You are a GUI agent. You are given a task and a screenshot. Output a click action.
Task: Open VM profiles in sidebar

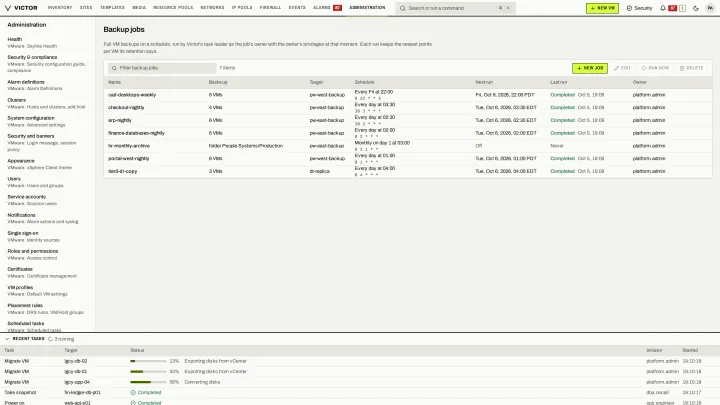click(x=47, y=290)
